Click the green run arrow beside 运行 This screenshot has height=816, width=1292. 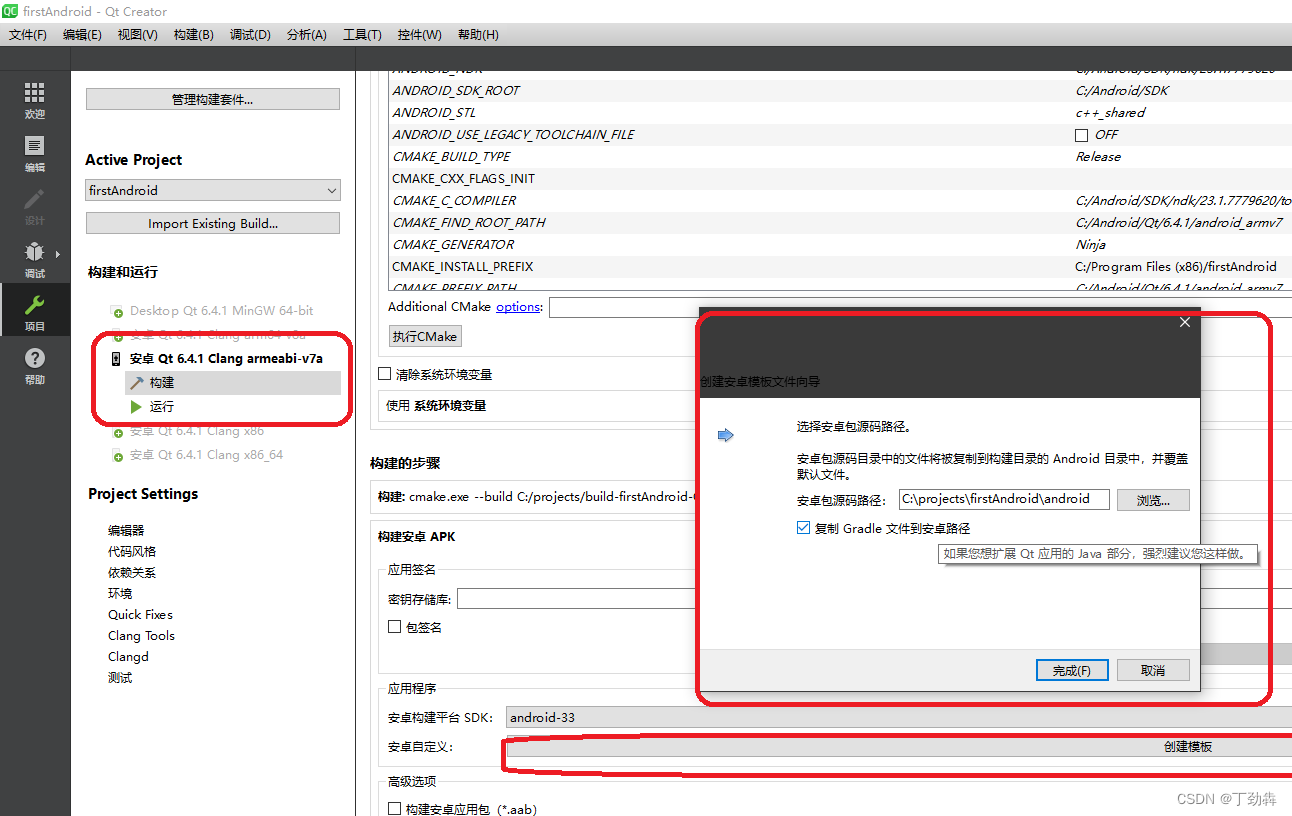tap(136, 406)
